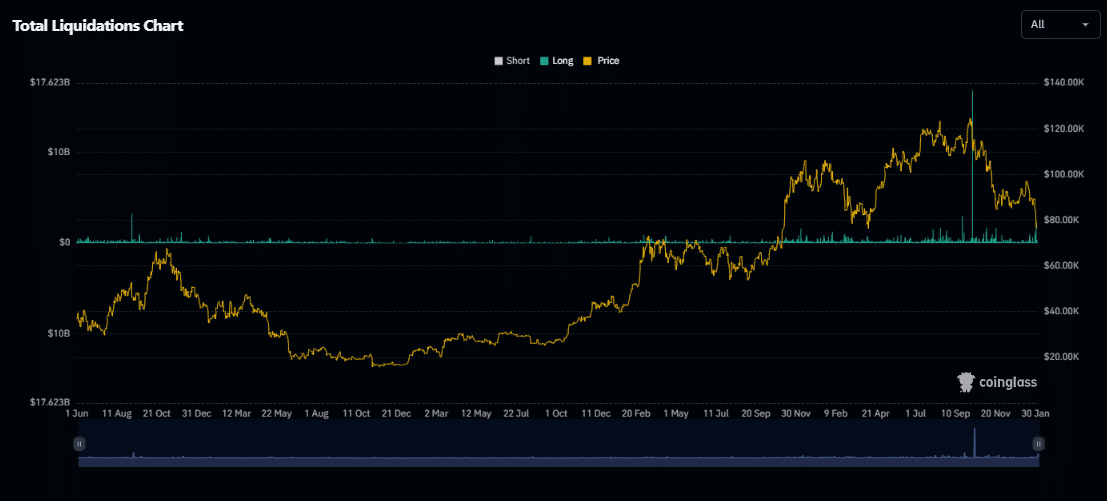Click the right range slider handle
Image resolution: width=1107 pixels, height=501 pixels.
click(x=1038, y=444)
